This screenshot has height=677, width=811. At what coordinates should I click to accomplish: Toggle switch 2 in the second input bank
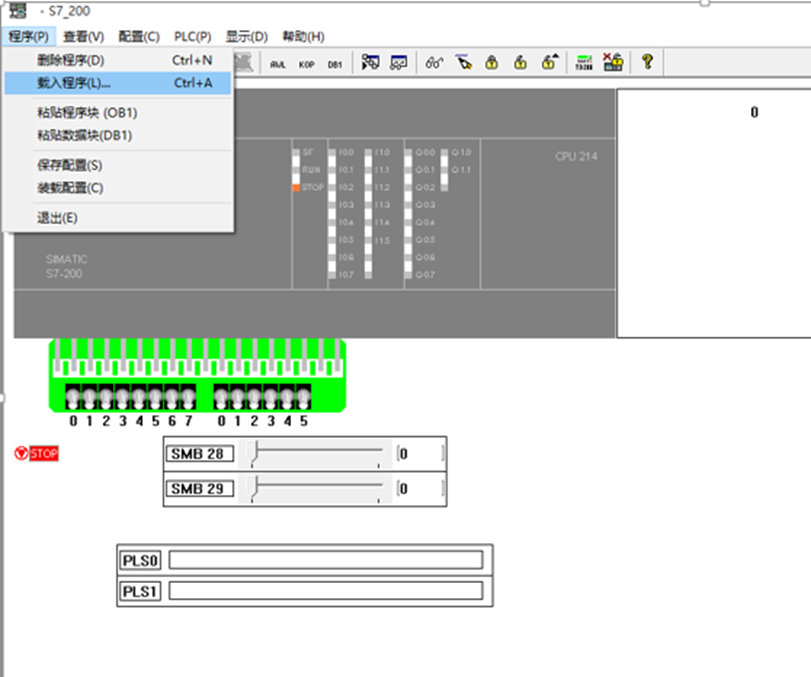(254, 397)
